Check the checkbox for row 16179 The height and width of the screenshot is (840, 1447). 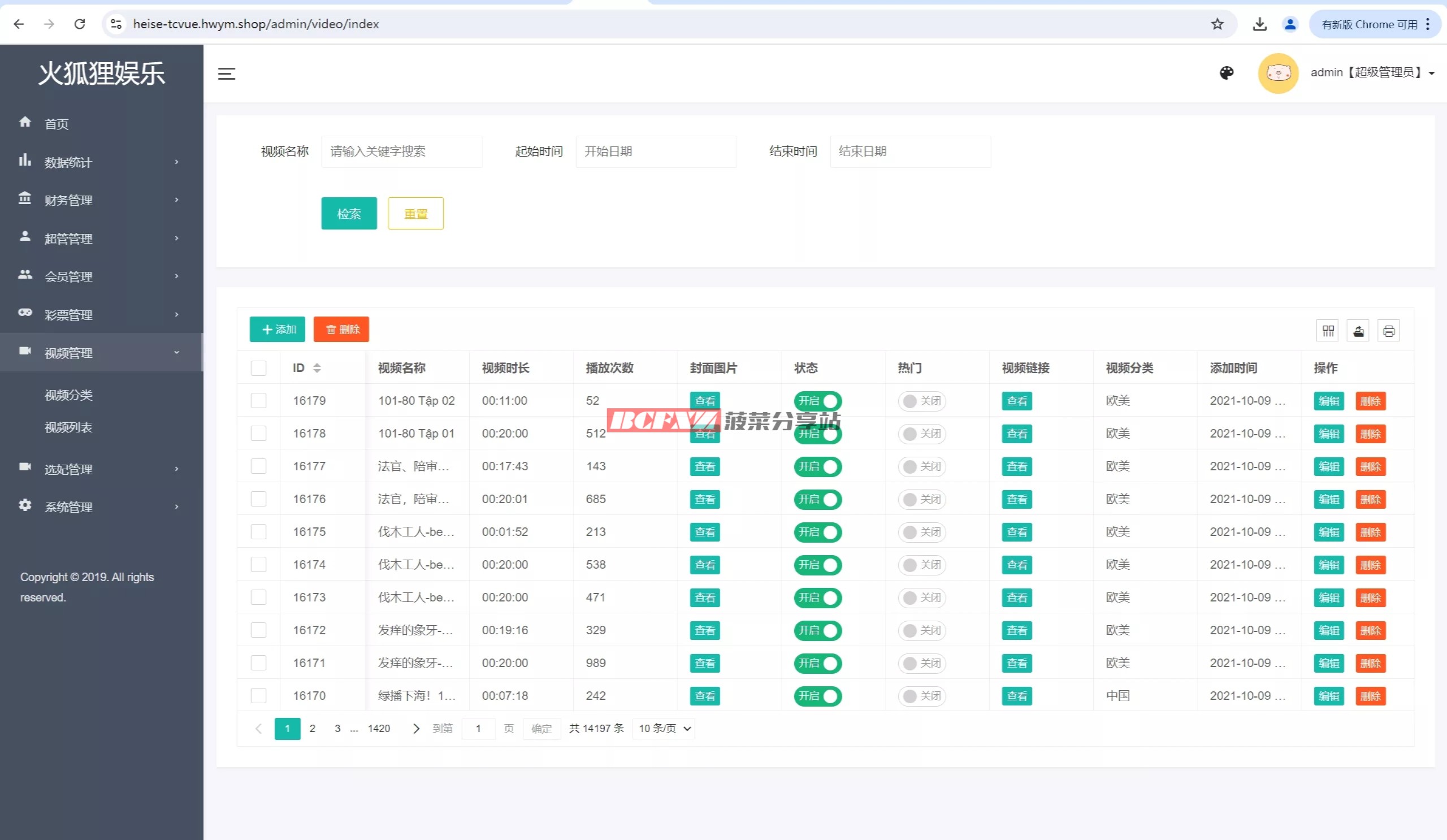coord(258,401)
